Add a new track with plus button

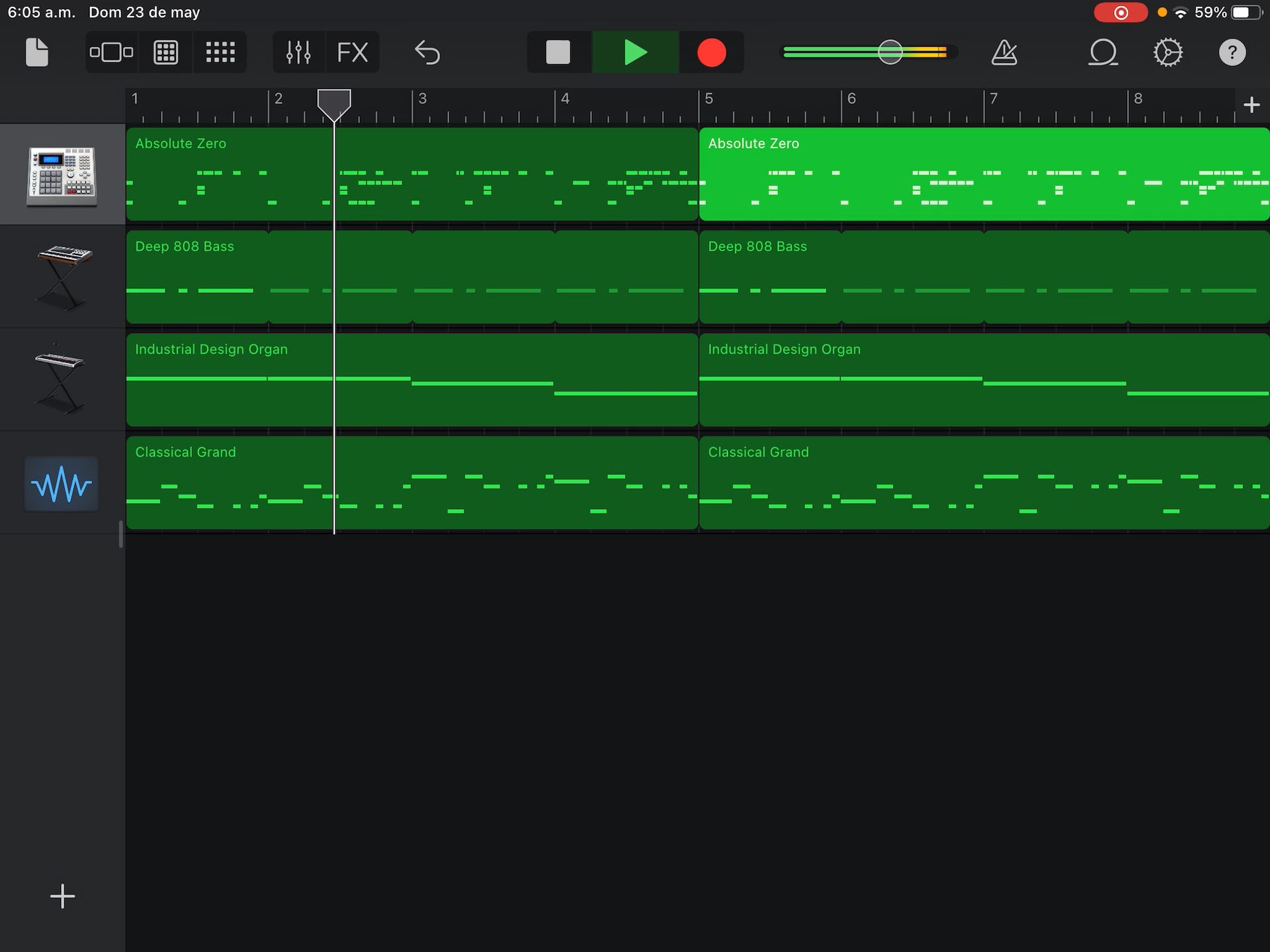tap(62, 896)
